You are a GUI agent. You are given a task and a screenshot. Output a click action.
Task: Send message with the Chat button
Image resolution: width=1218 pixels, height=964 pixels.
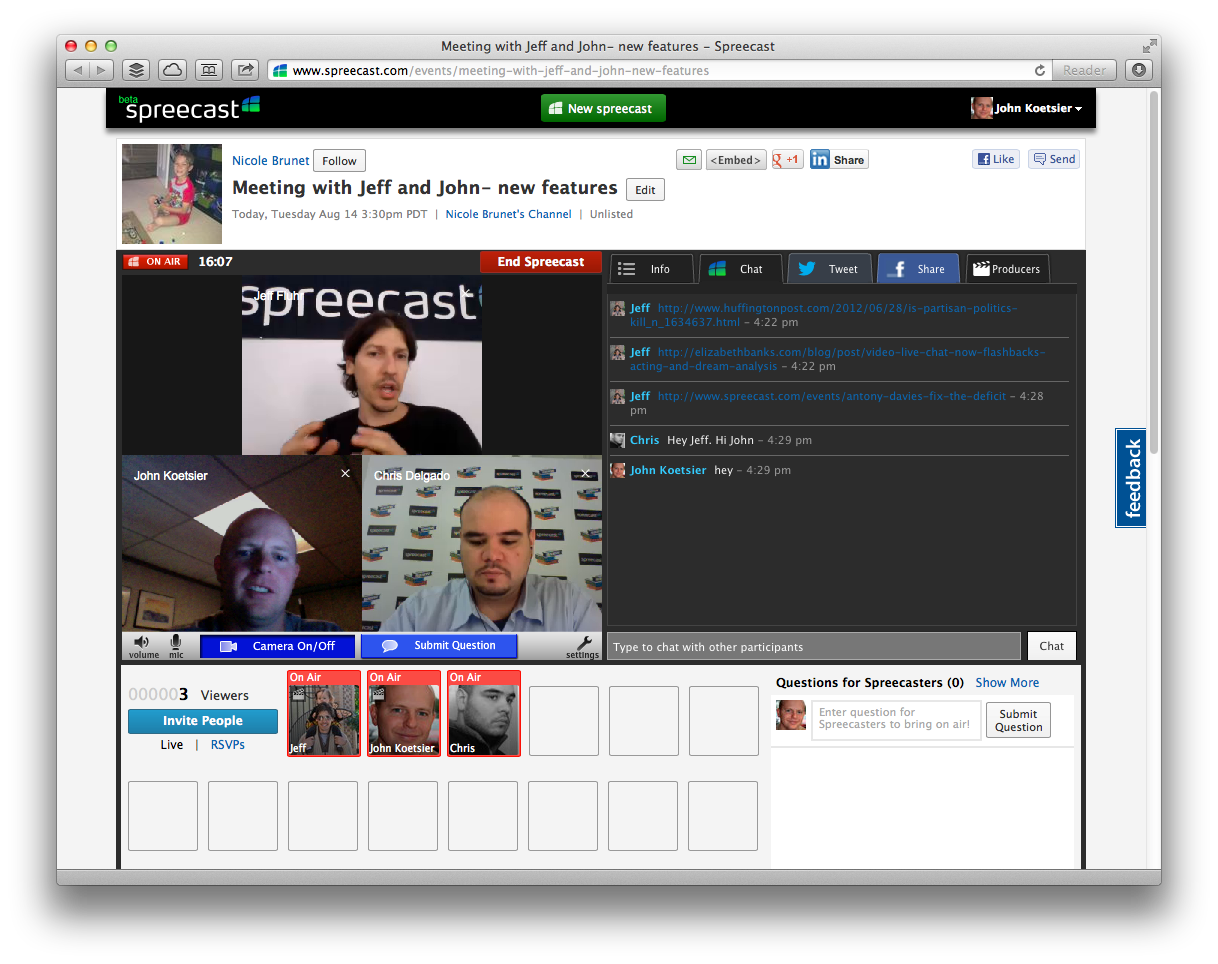click(x=1051, y=646)
